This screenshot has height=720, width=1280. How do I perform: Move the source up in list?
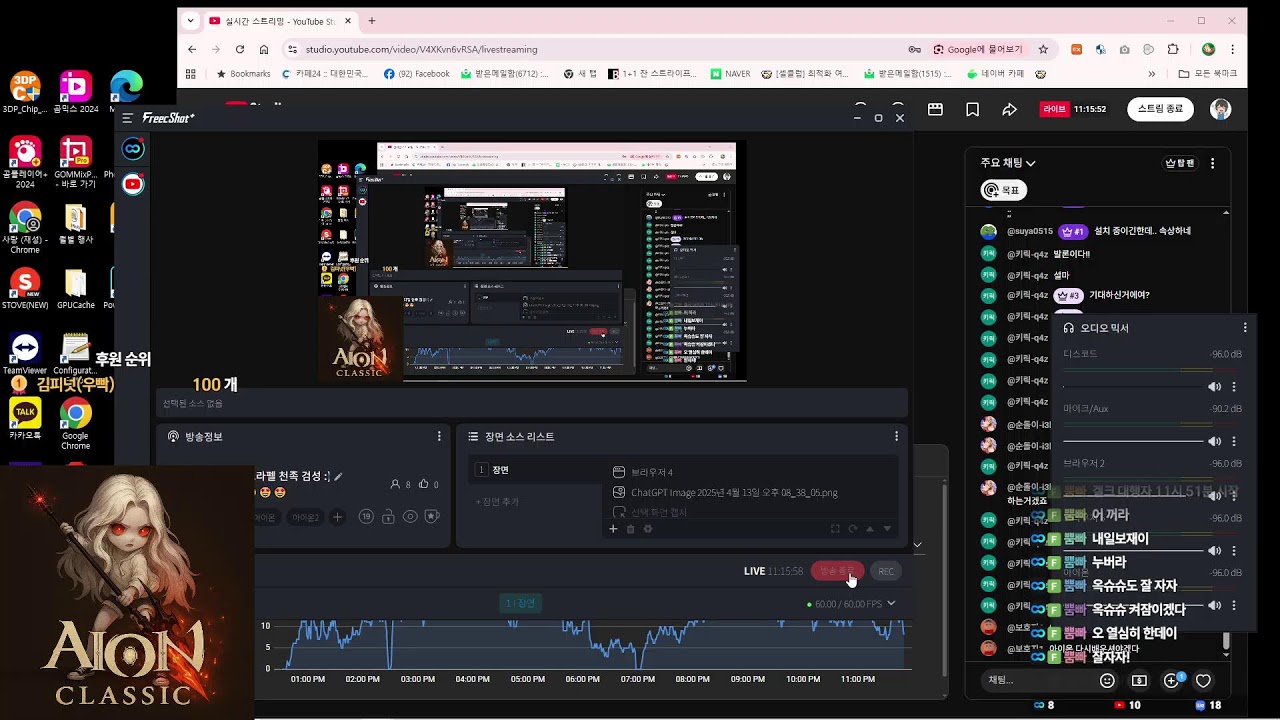click(869, 529)
